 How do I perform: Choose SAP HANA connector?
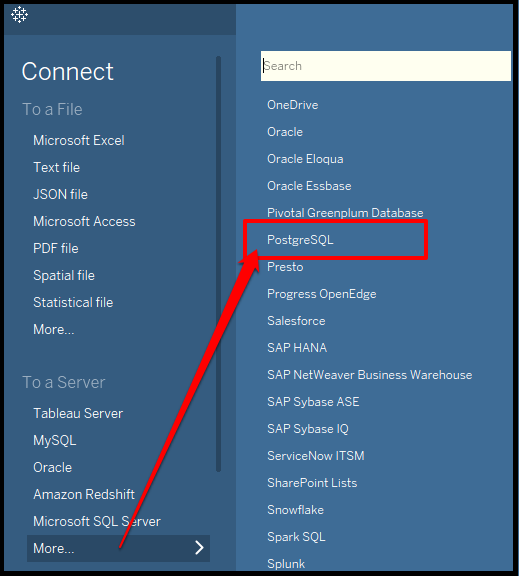(297, 348)
